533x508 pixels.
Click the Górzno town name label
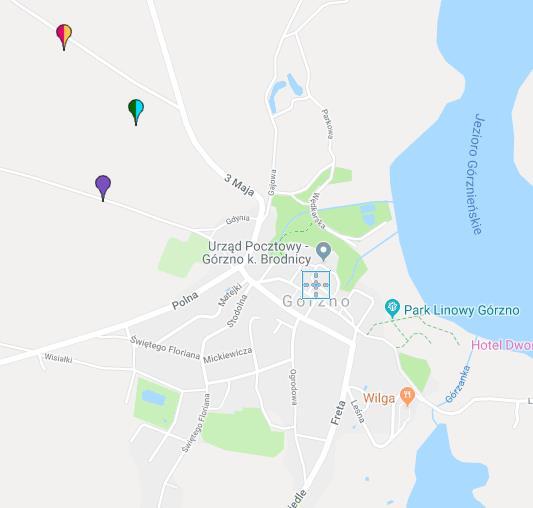click(x=316, y=301)
